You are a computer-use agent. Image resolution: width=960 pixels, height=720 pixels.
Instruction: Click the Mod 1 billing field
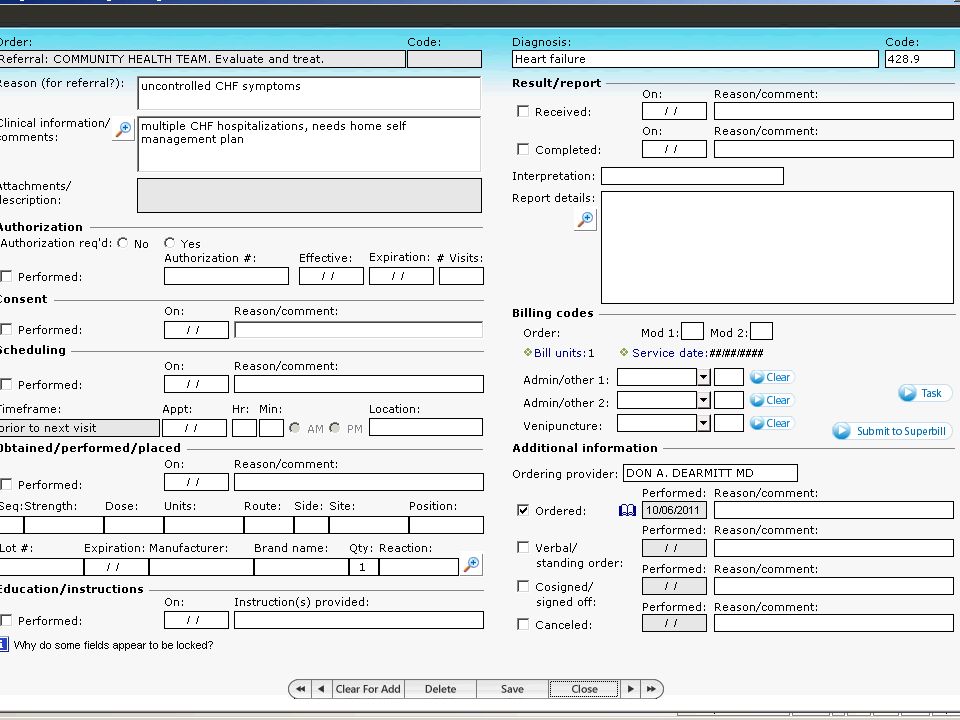pos(692,331)
